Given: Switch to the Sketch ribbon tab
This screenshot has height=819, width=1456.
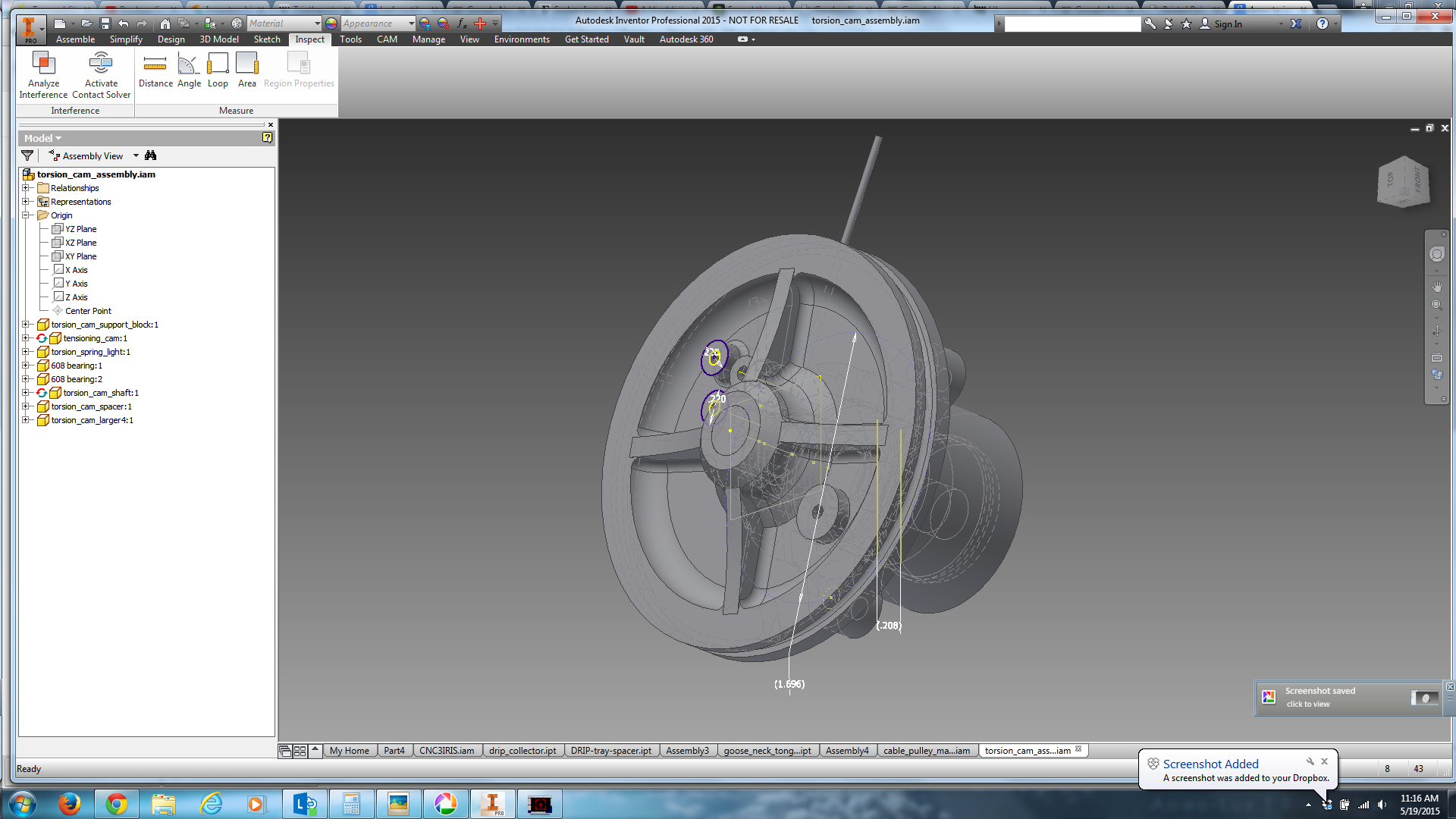Looking at the screenshot, I should 267,39.
